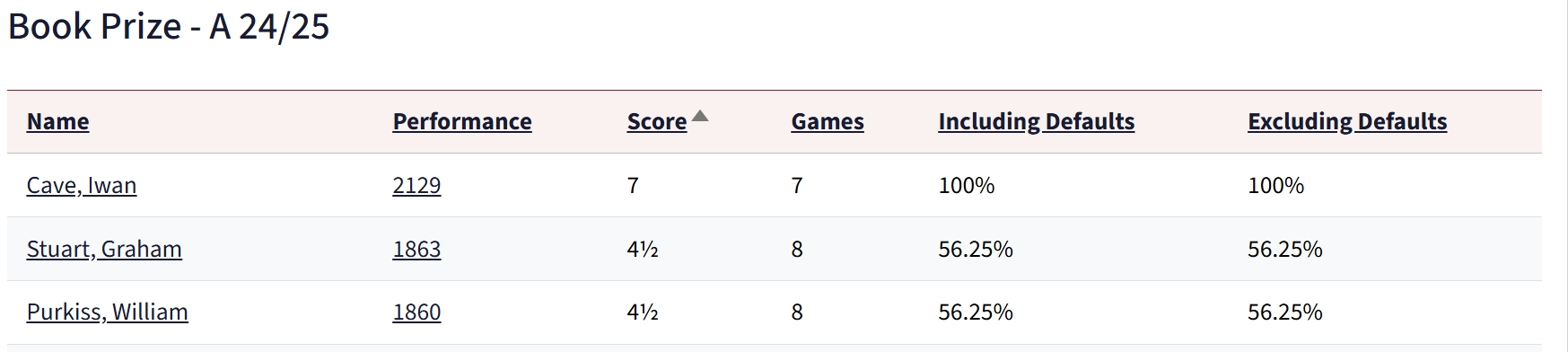1568x352 pixels.
Task: Select Cave, Iwan's score of 7
Action: click(633, 185)
